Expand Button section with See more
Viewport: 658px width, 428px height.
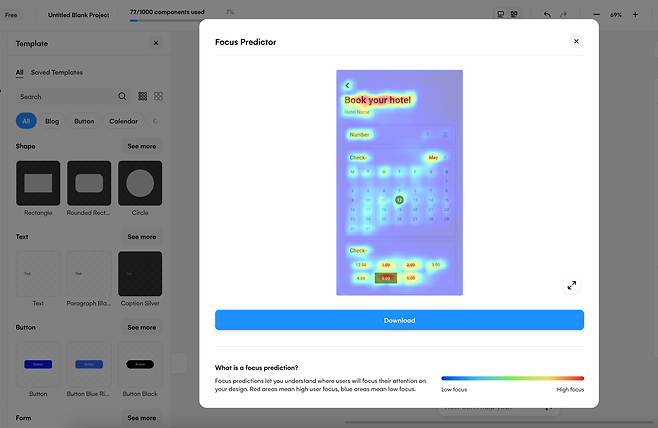click(141, 327)
